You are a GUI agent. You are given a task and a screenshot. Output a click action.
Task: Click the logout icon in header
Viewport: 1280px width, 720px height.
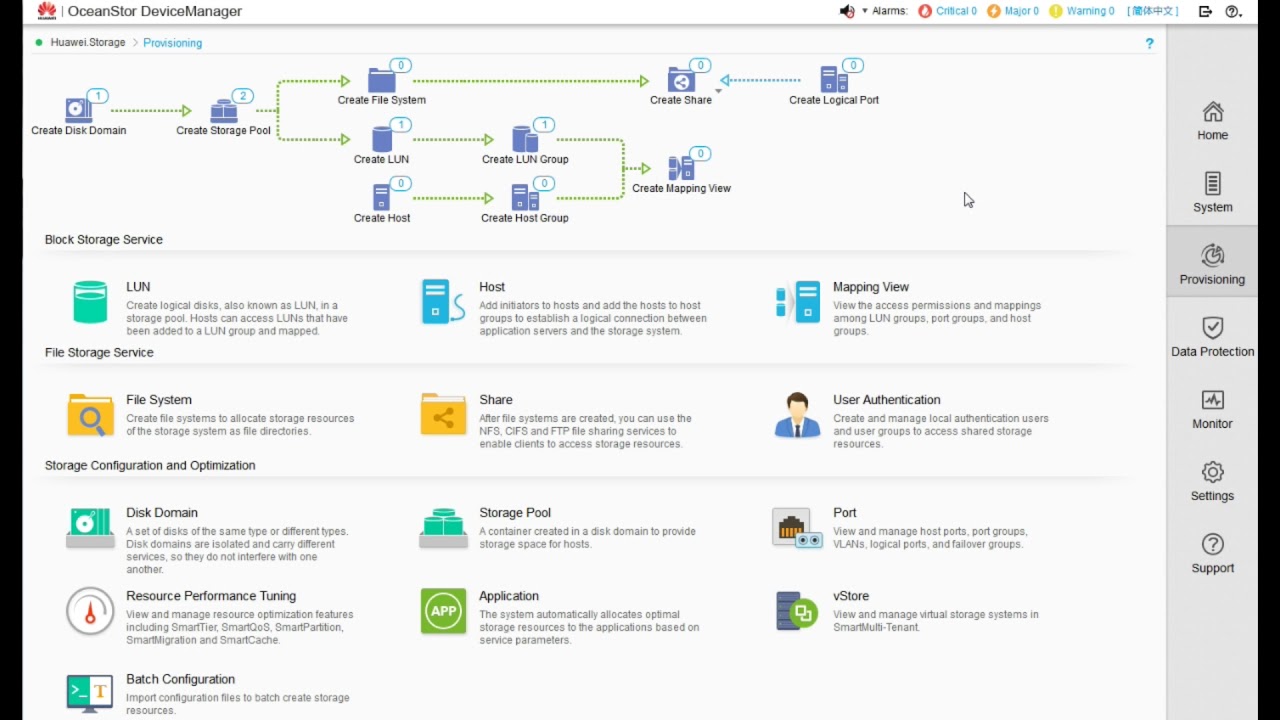[x=1205, y=11]
